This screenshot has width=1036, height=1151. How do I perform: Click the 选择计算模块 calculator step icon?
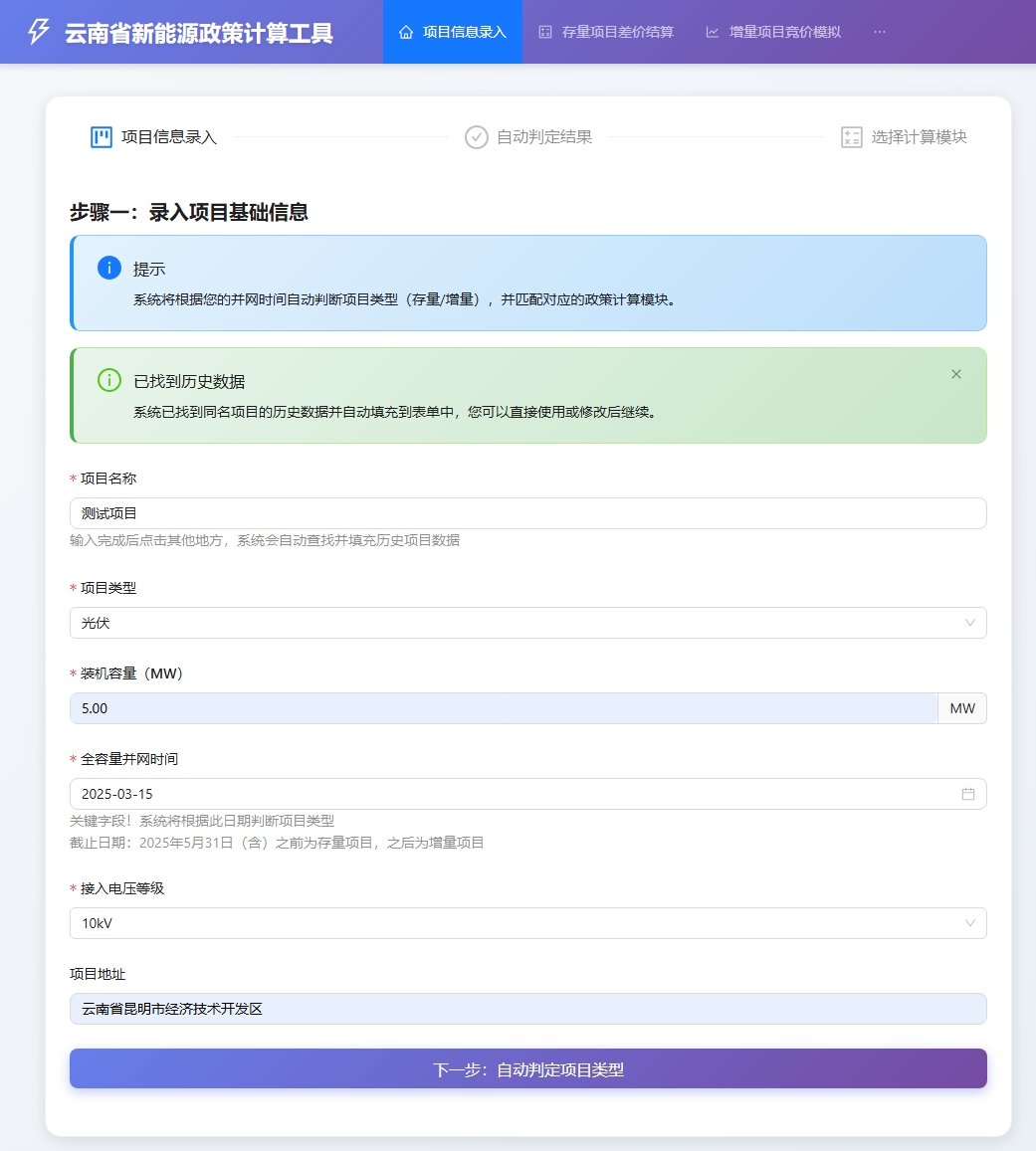click(x=851, y=137)
